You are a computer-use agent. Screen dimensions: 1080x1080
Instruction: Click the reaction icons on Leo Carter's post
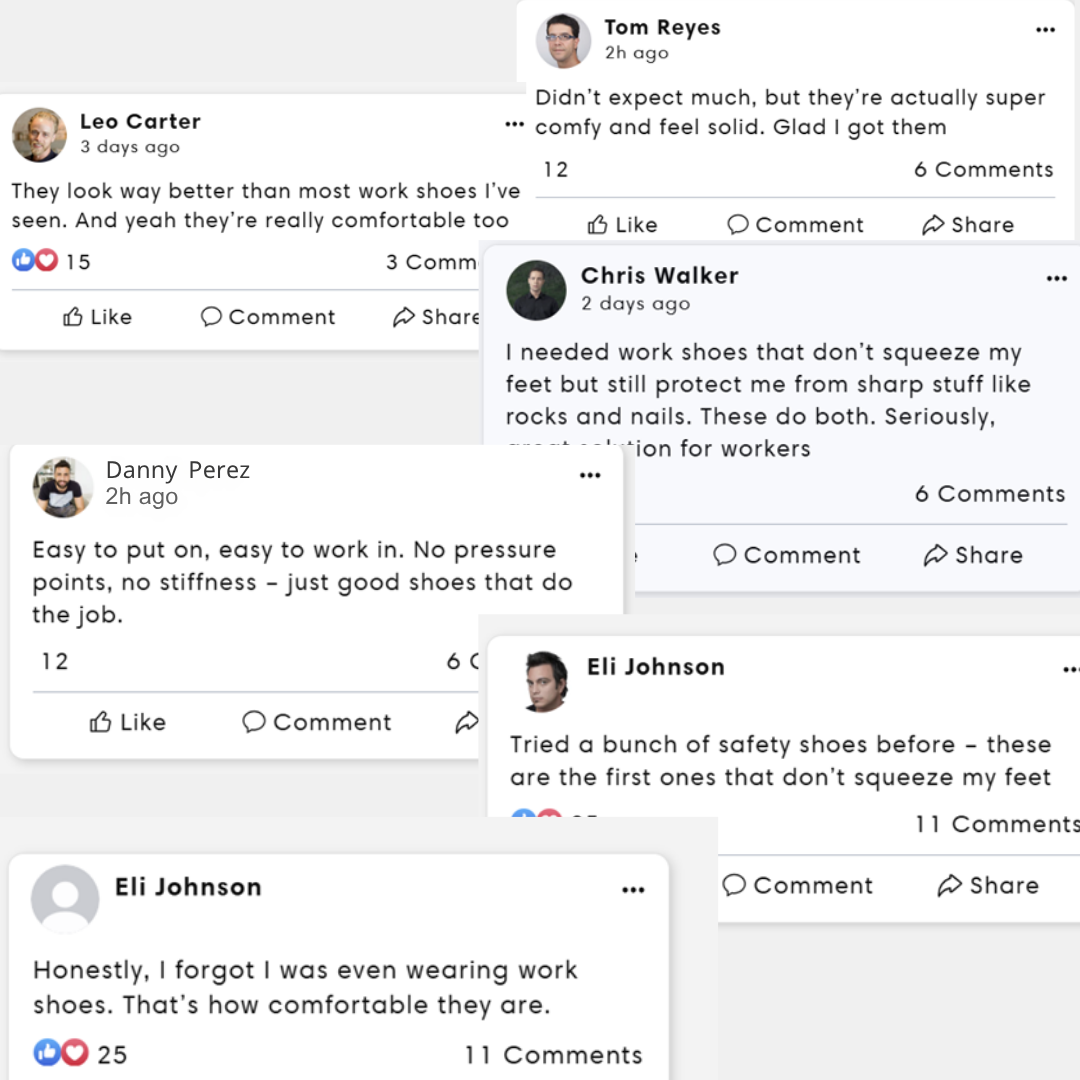[35, 261]
